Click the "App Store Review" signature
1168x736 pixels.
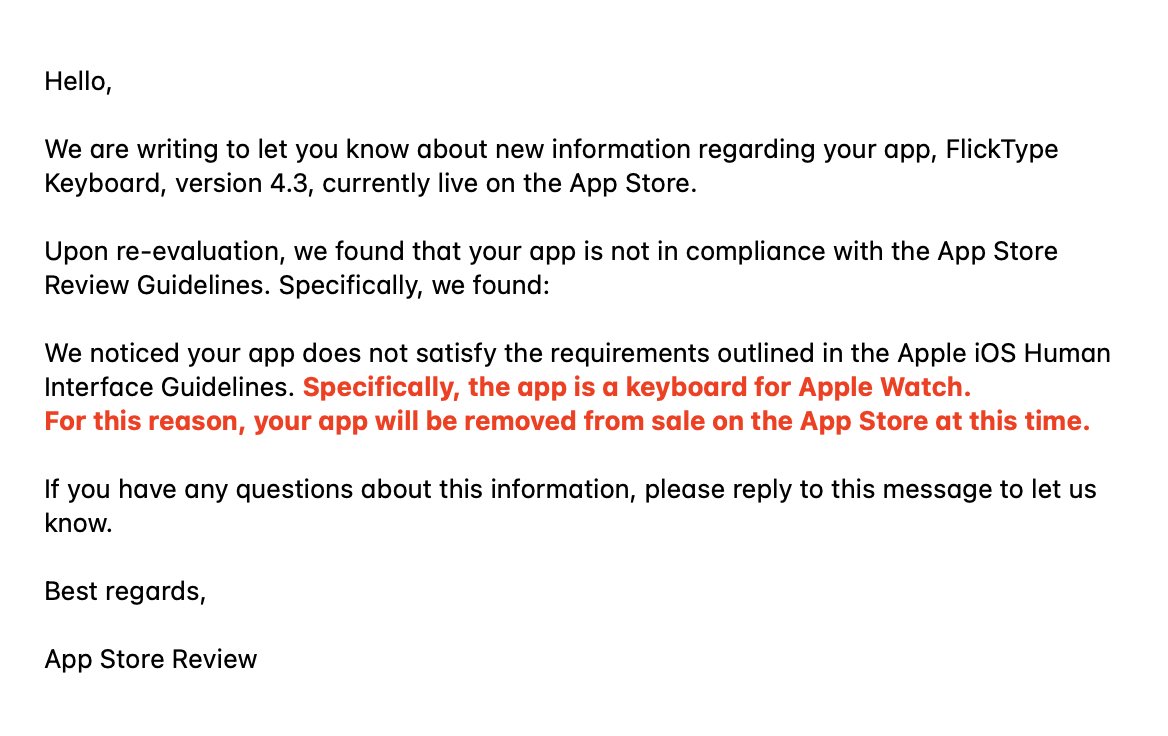point(151,660)
